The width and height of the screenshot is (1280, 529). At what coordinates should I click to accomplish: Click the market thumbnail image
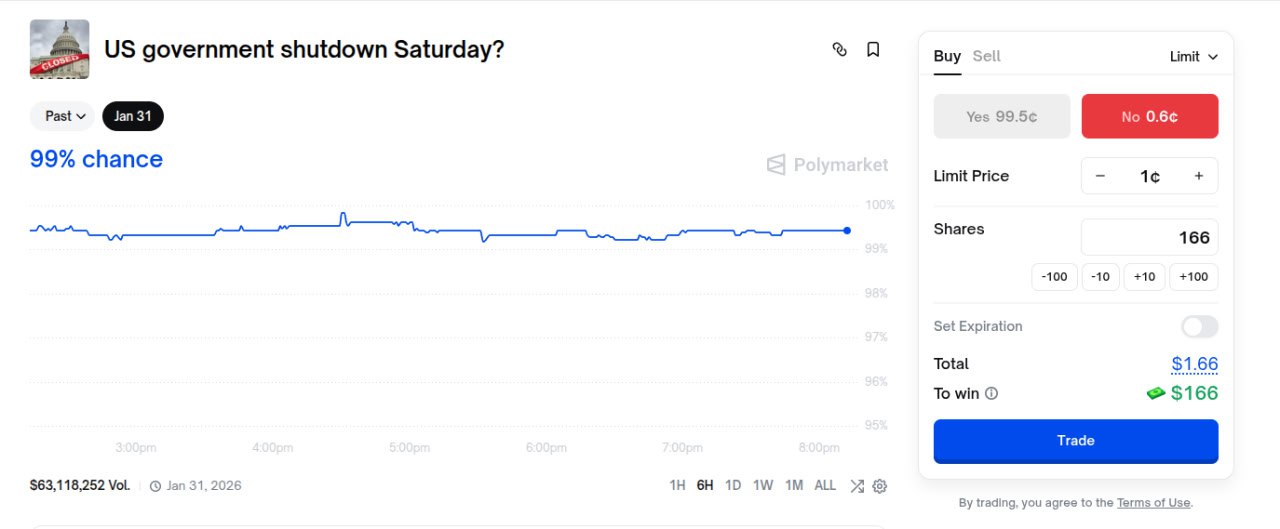point(59,49)
